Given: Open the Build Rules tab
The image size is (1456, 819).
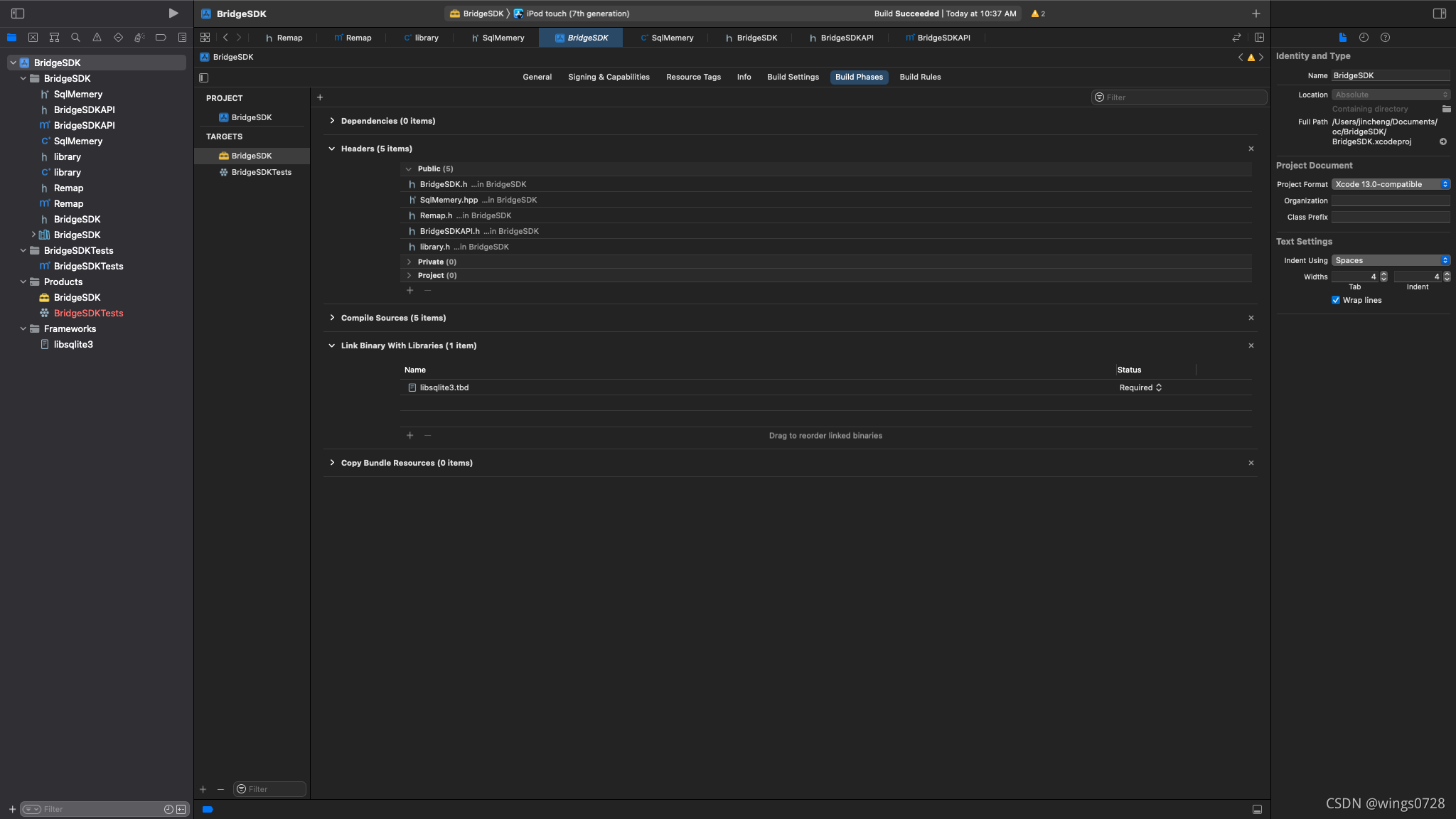Looking at the screenshot, I should [920, 77].
